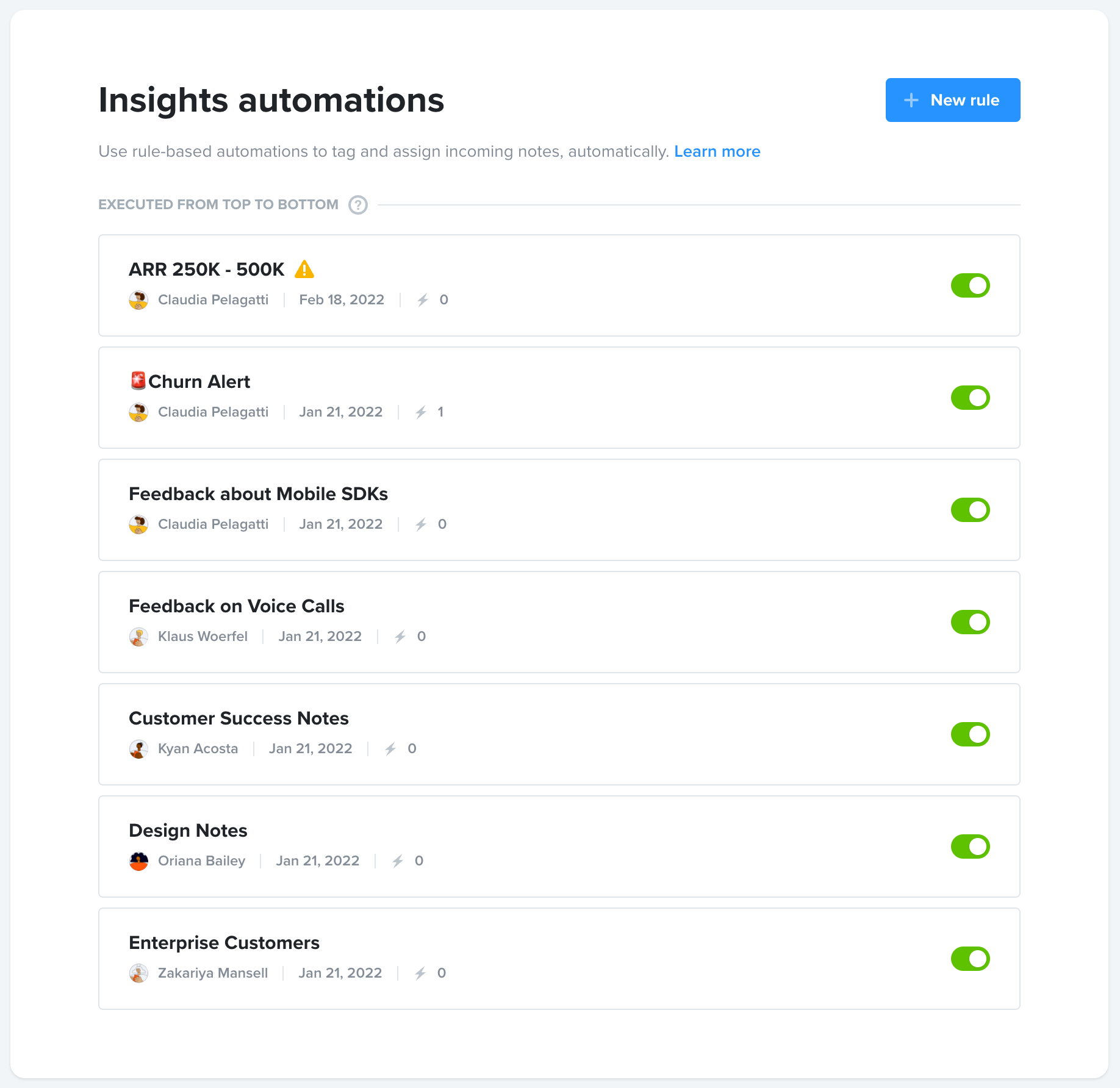This screenshot has height=1088, width=1120.
Task: Toggle the Enterprise Customers rule
Action: coord(970,959)
